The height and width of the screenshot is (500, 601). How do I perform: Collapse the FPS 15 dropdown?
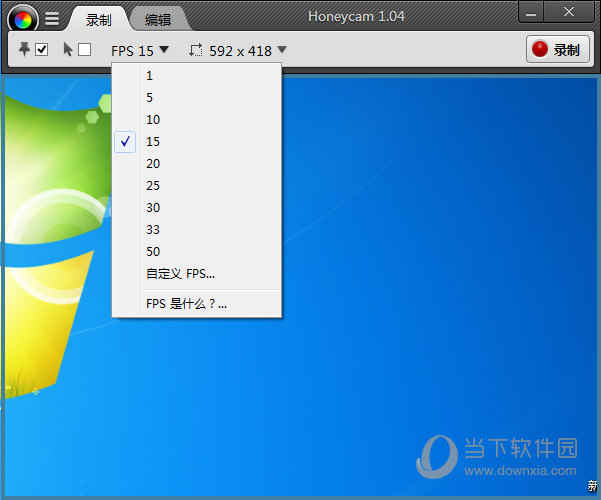[x=140, y=51]
